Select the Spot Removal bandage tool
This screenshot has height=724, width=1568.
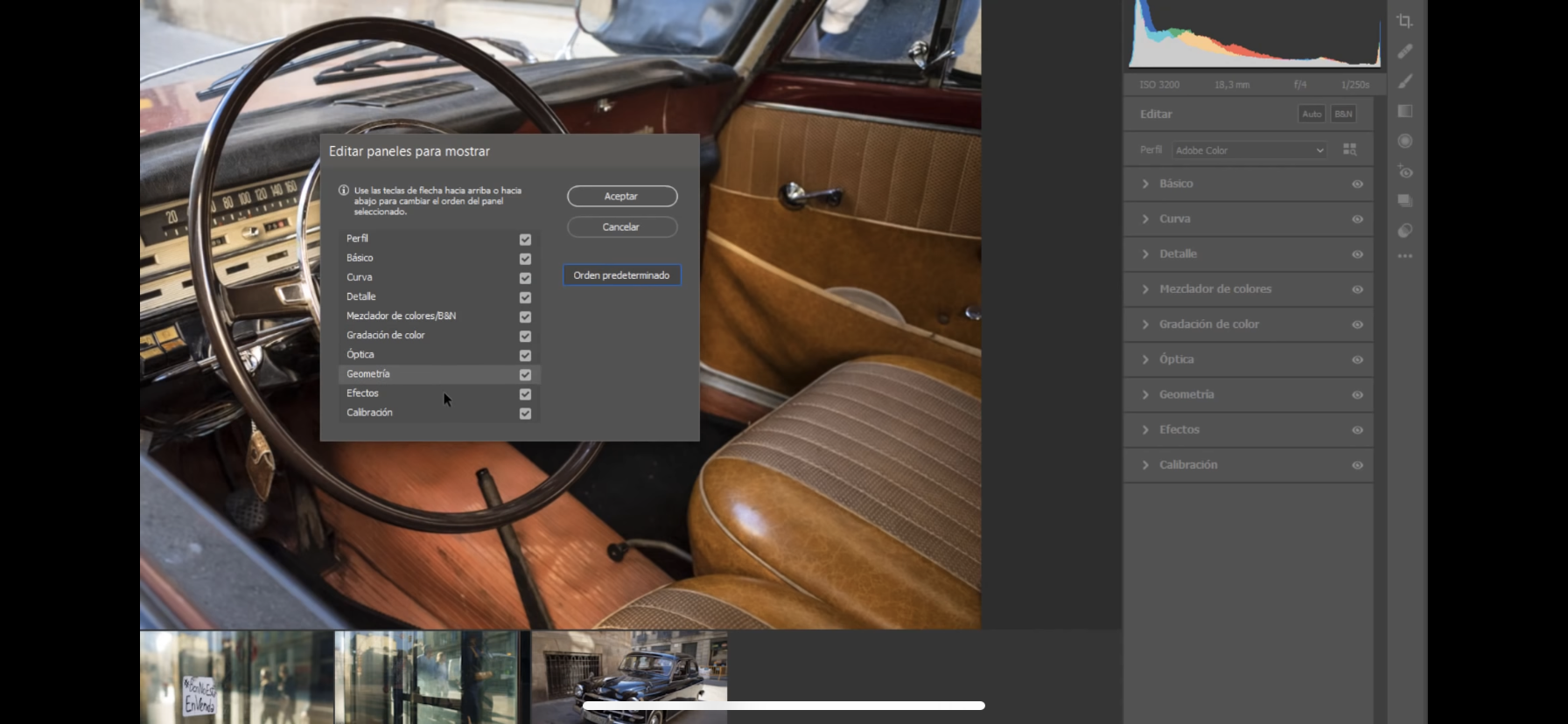(x=1404, y=52)
